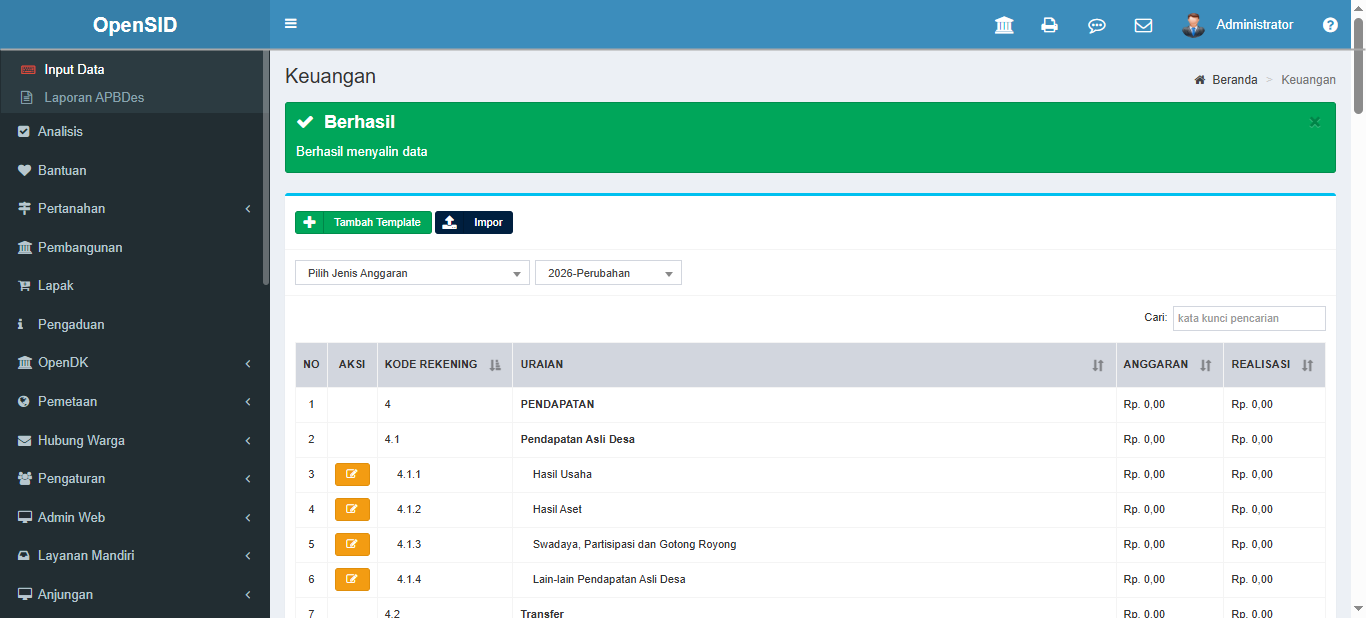Open the envelope inbox icon

point(1143,25)
